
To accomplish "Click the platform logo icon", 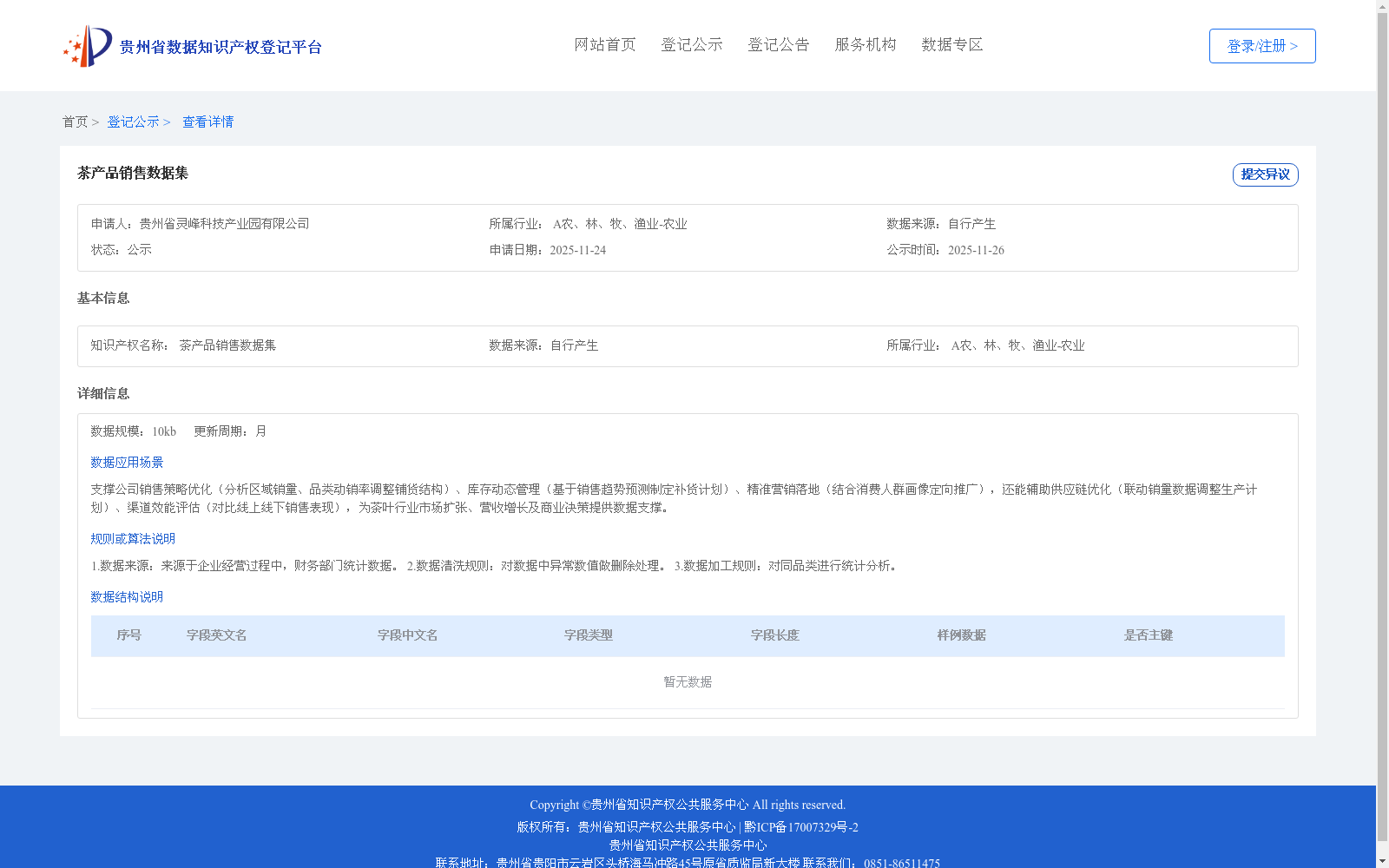I will tap(88, 46).
